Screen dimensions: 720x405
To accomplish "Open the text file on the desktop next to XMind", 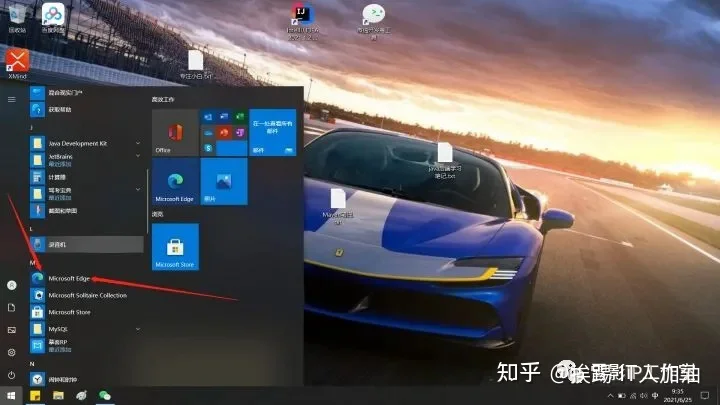I will point(196,66).
